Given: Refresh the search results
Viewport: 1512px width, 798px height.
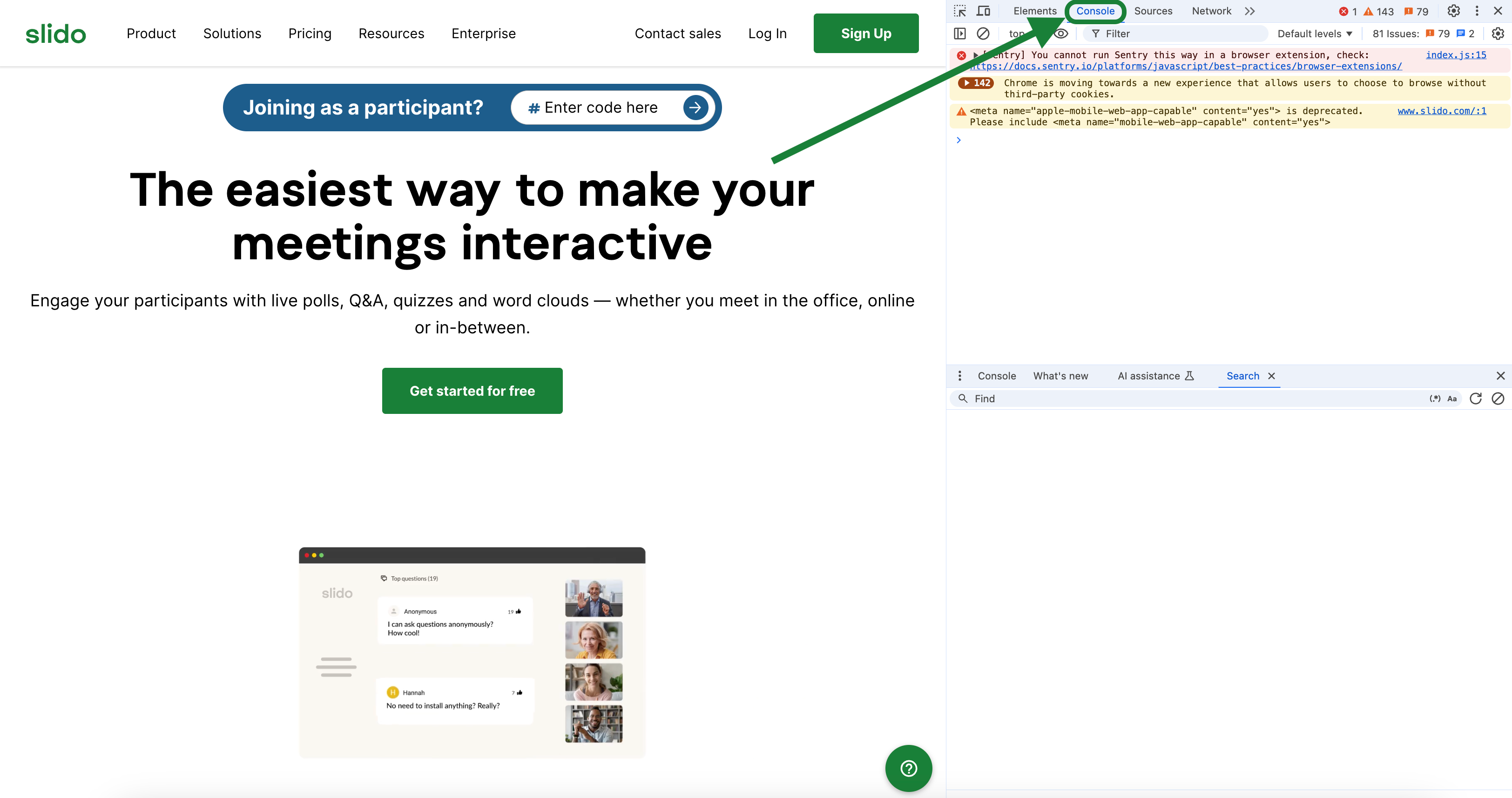Looking at the screenshot, I should (x=1476, y=399).
